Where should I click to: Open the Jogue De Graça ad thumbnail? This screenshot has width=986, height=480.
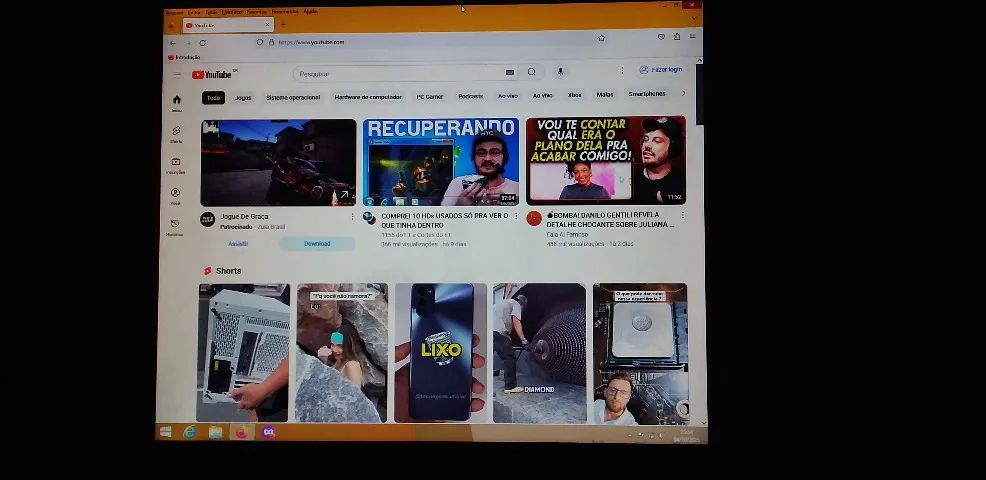tap(279, 163)
